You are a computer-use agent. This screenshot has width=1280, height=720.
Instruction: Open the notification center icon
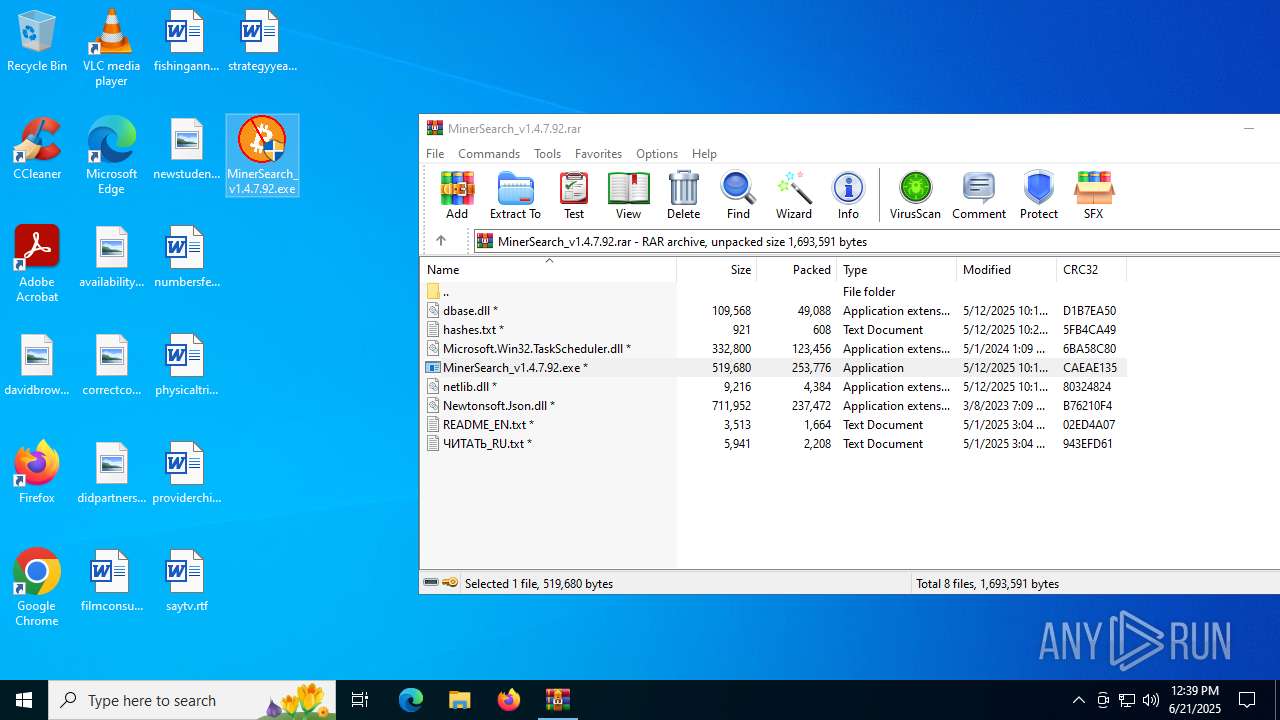[x=1248, y=700]
